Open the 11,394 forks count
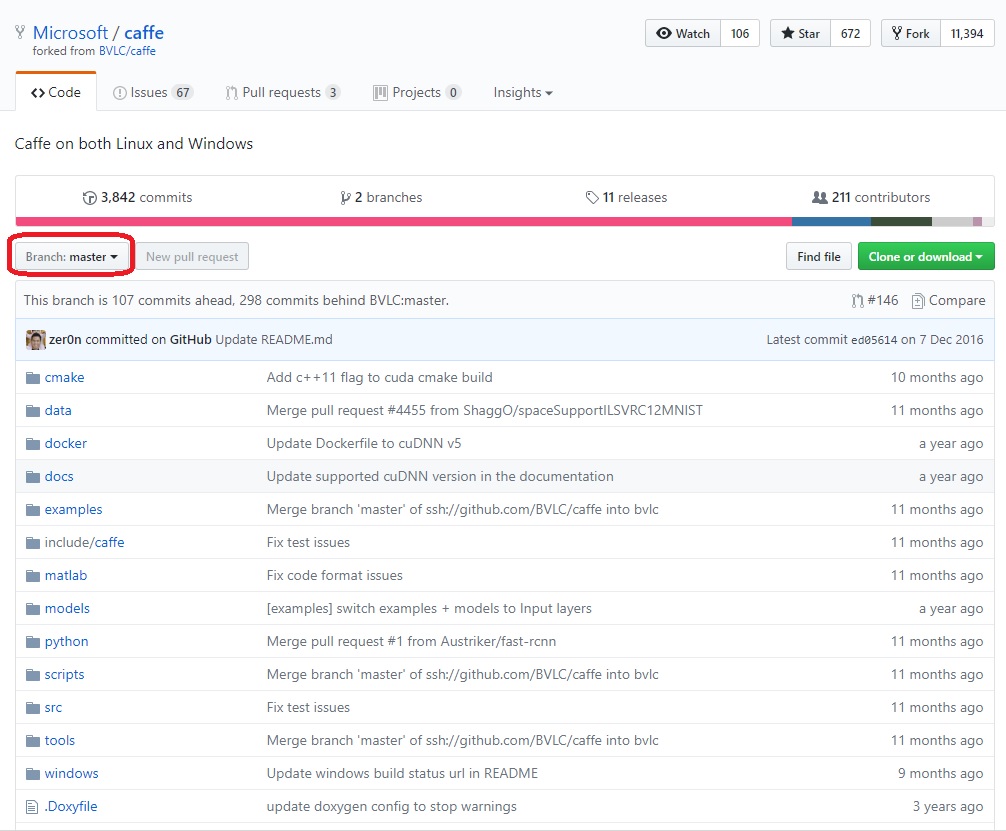This screenshot has height=831, width=1006. coord(967,33)
